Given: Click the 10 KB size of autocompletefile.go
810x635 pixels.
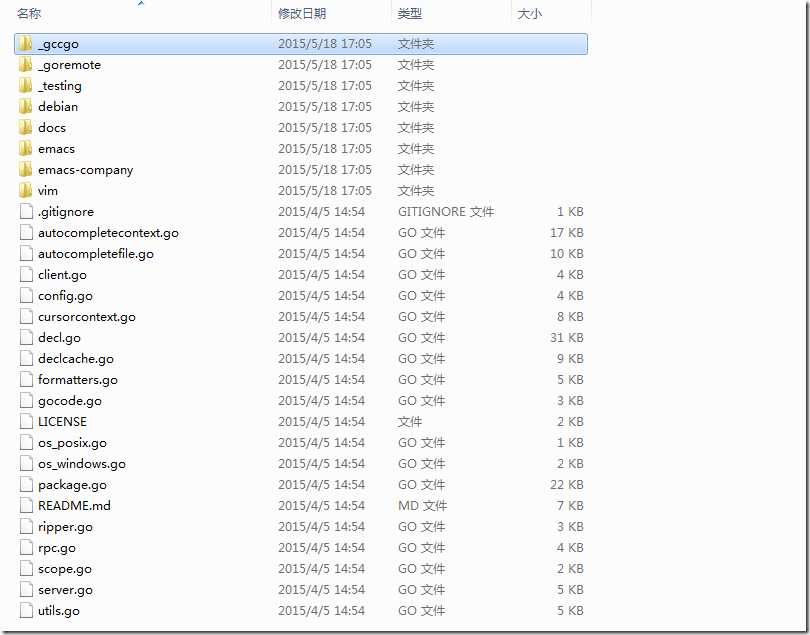Looking at the screenshot, I should tap(567, 254).
